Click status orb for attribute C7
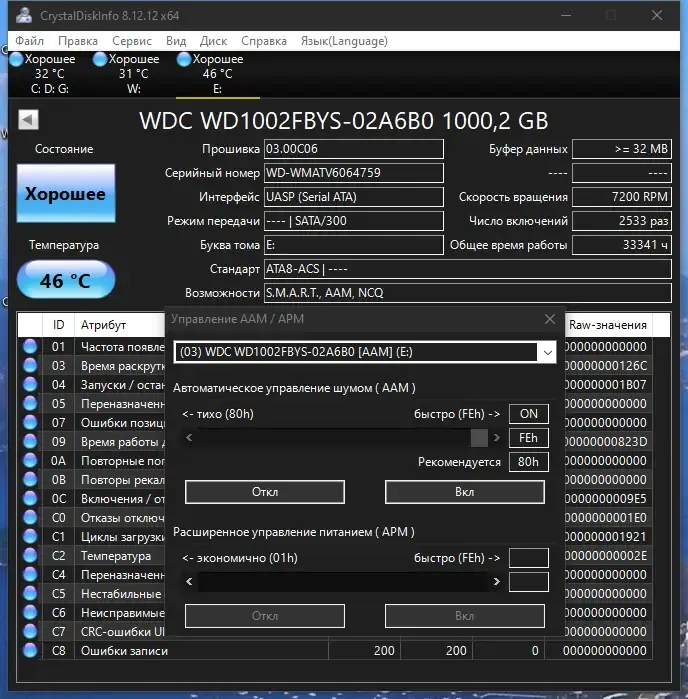688x699 pixels. [30, 631]
